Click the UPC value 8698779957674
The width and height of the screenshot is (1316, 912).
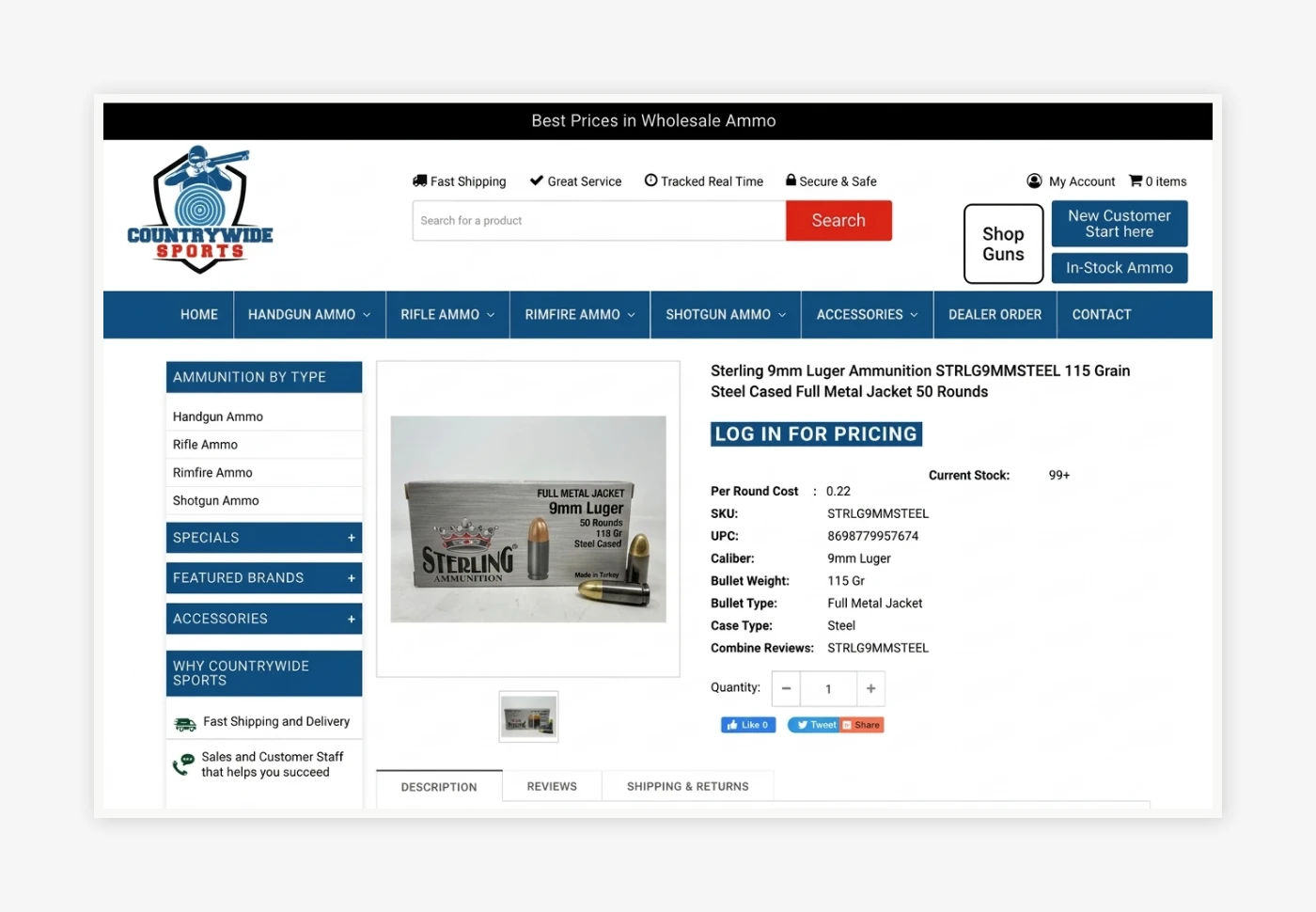(x=873, y=536)
